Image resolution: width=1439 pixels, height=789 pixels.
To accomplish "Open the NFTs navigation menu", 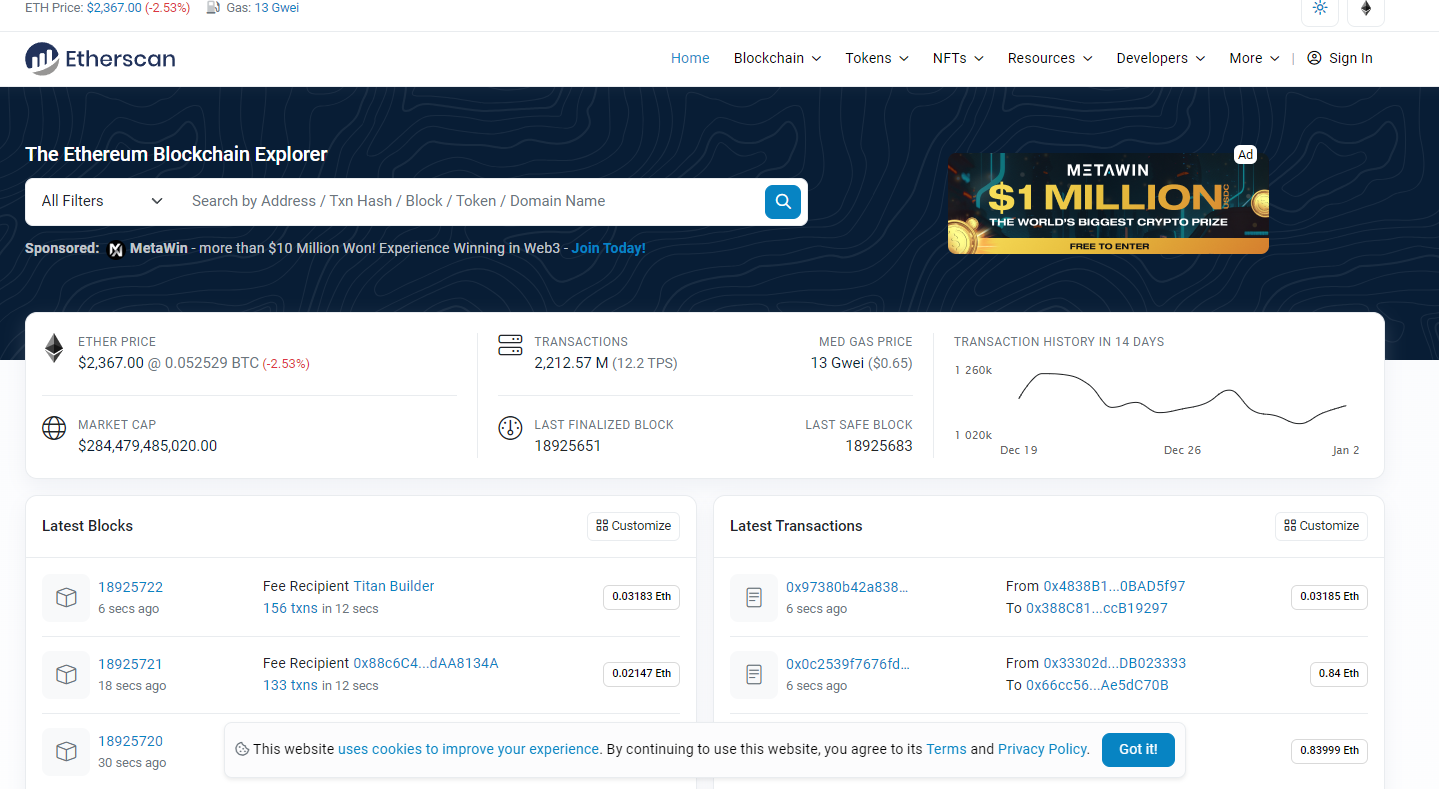I will coord(957,58).
